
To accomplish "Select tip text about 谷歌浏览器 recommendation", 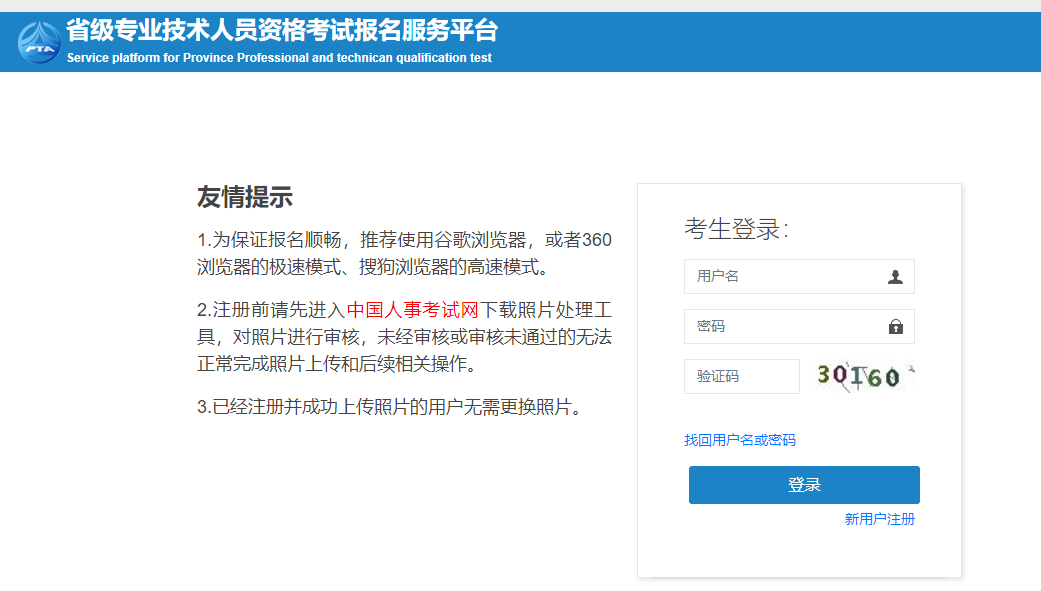I will tap(400, 255).
